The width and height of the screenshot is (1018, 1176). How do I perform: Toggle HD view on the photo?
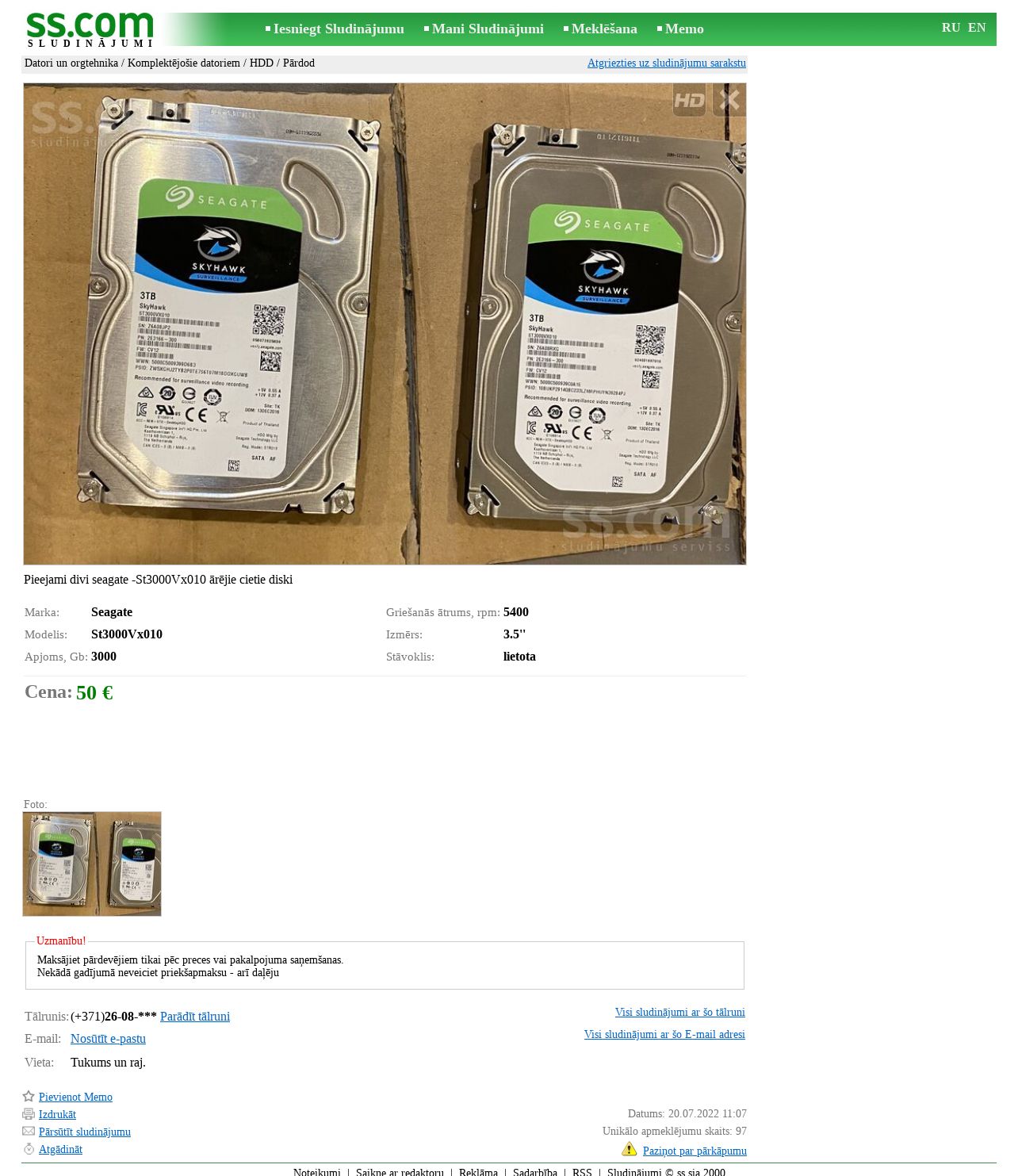[689, 100]
